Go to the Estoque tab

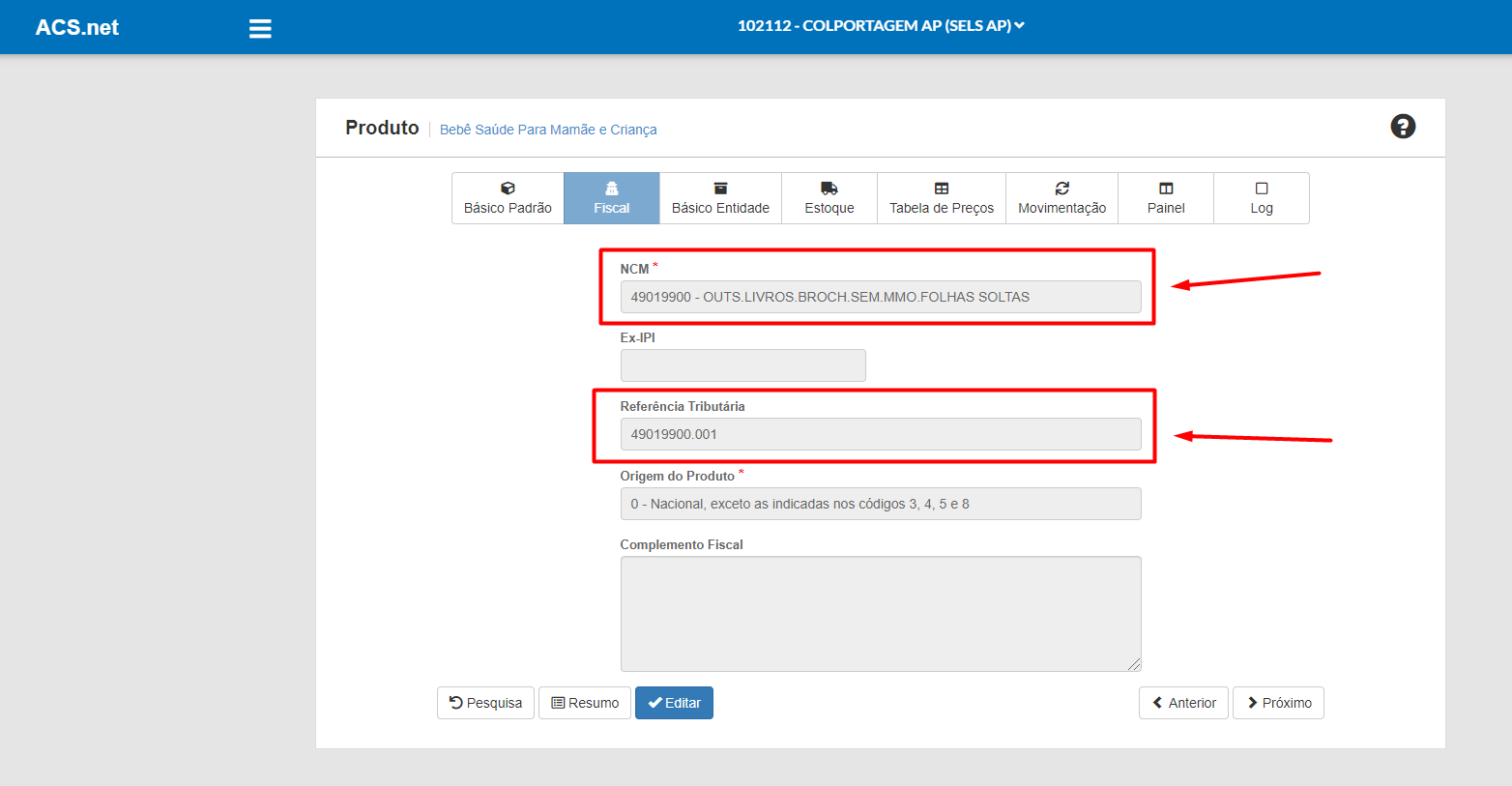829,198
